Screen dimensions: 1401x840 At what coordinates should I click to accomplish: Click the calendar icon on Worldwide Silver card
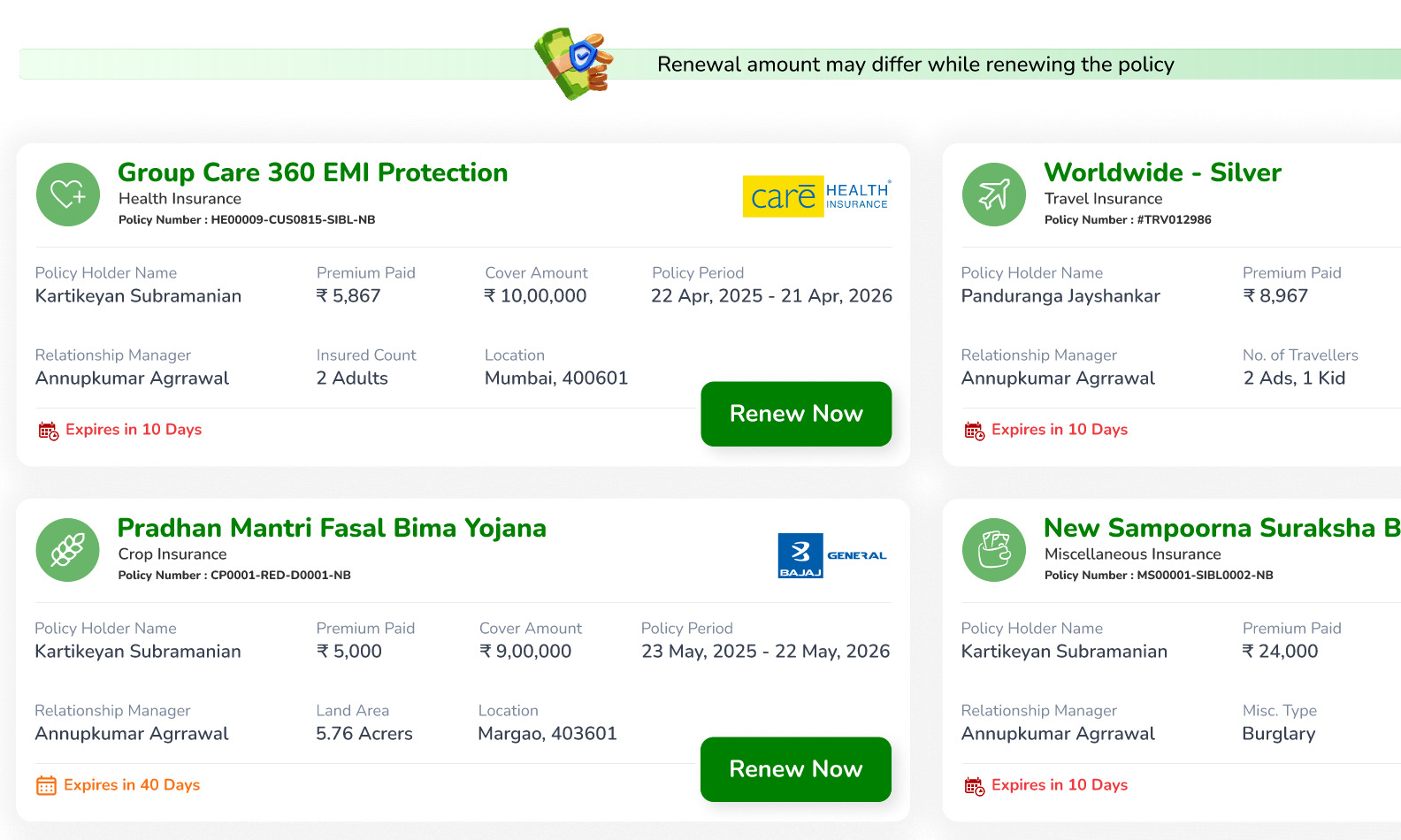coord(974,431)
